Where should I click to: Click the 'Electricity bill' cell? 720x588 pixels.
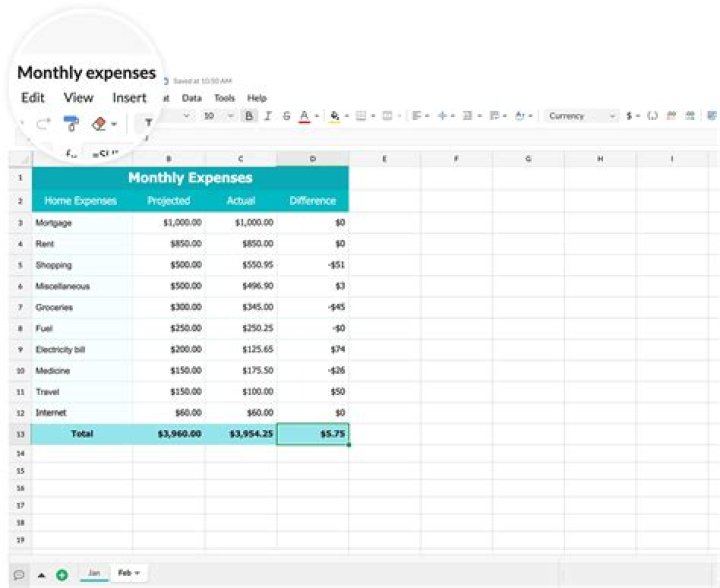click(82, 349)
